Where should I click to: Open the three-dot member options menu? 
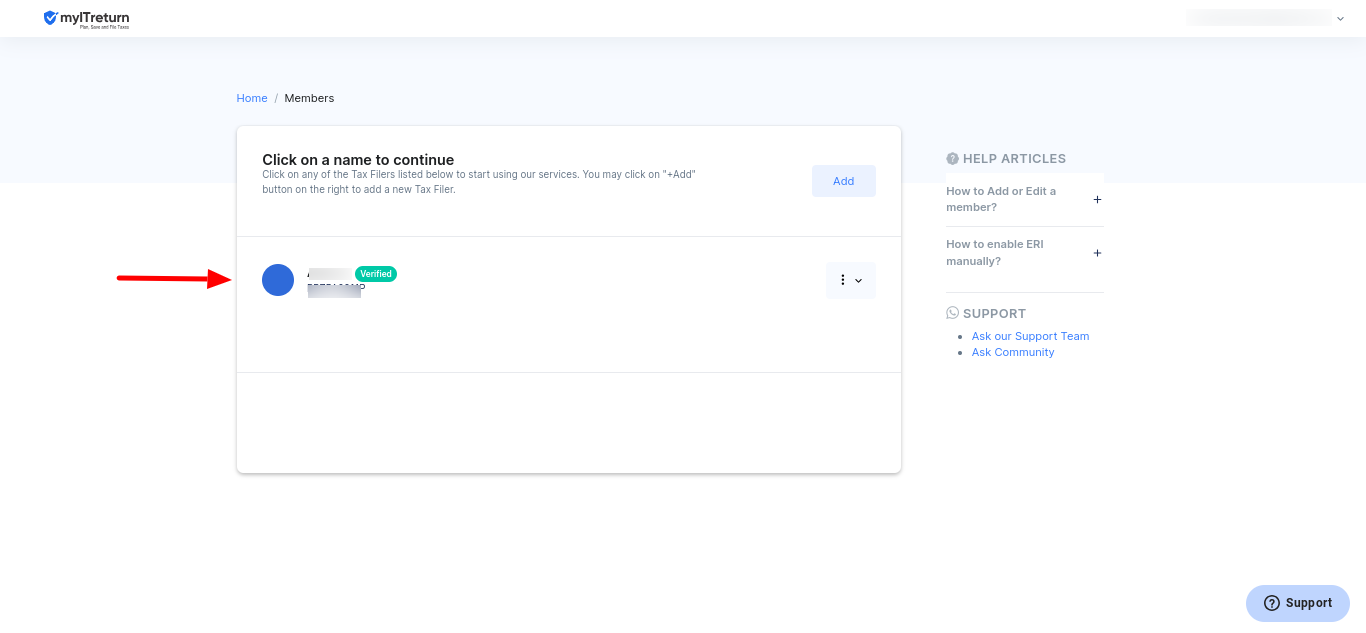[843, 281]
